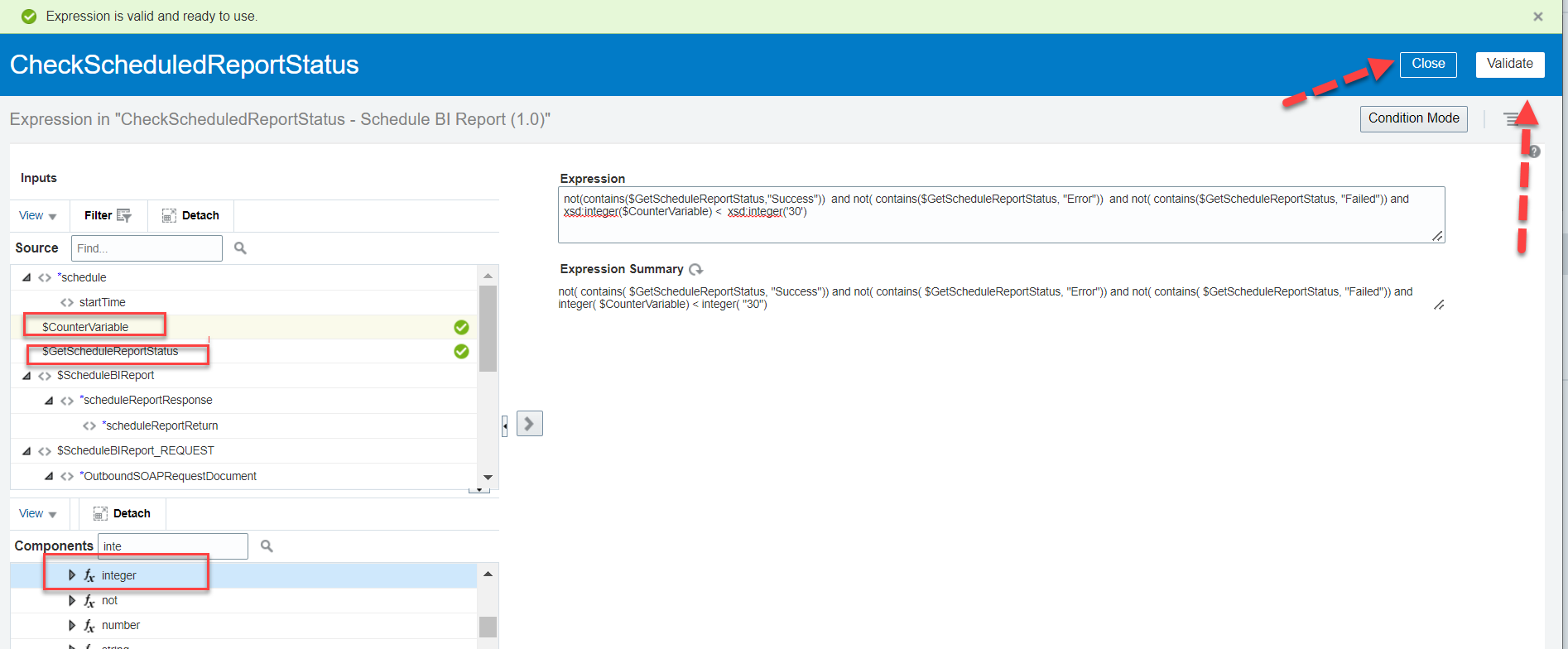
Task: Open the hamburger menu beside Condition Mode
Action: coord(1512,119)
